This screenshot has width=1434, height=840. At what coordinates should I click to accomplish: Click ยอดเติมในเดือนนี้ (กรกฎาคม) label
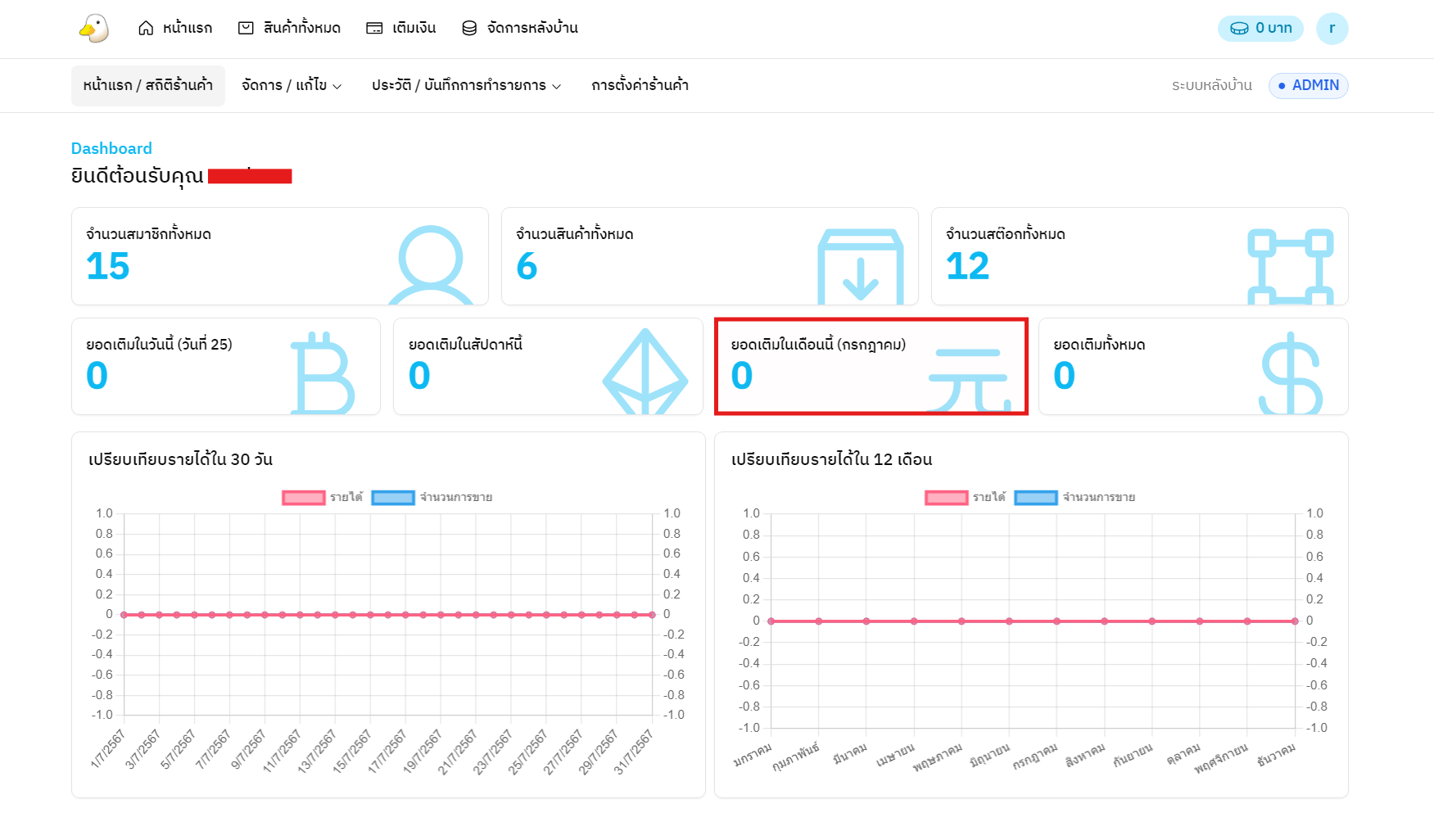pos(818,345)
